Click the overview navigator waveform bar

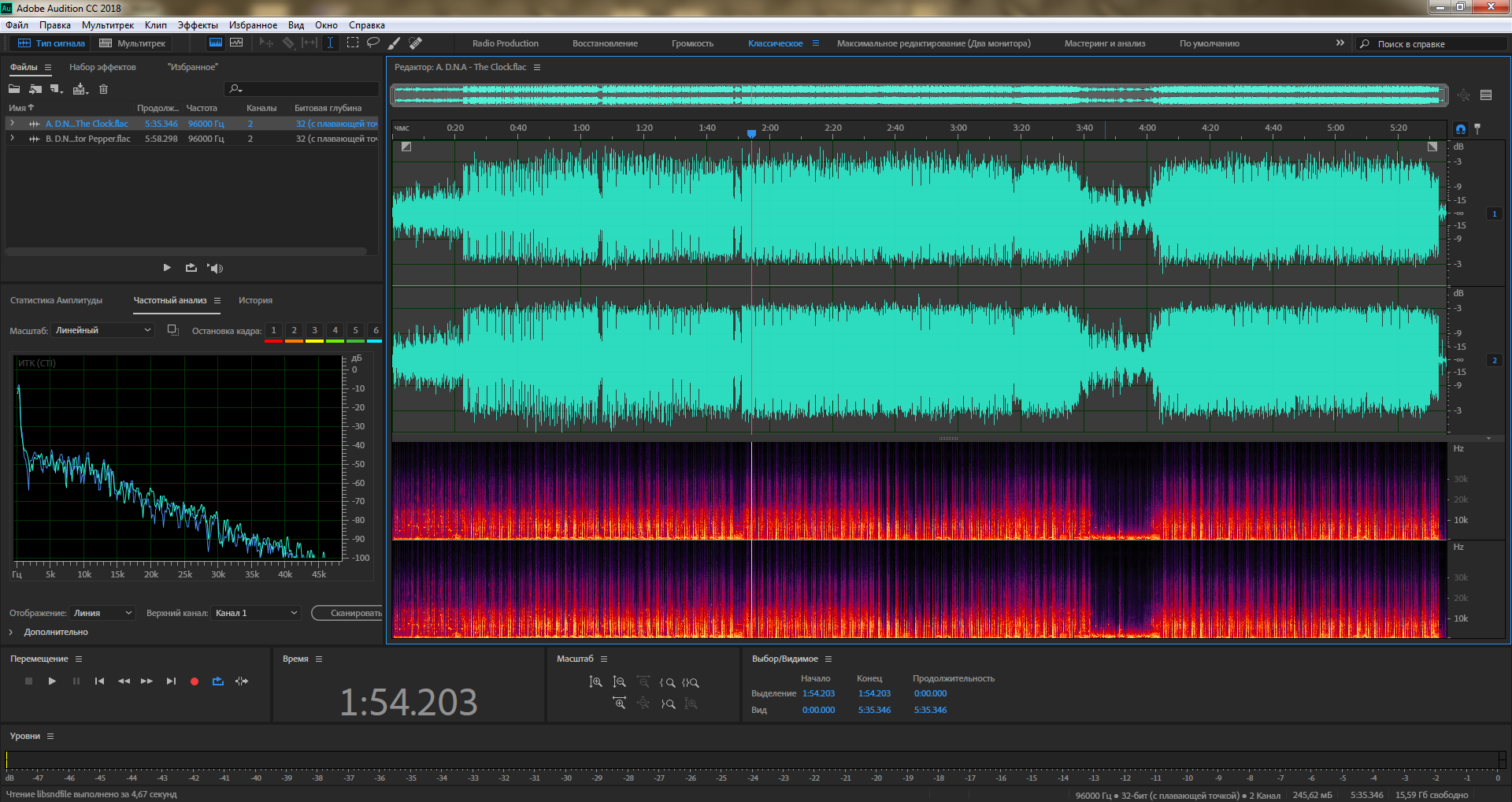point(919,95)
